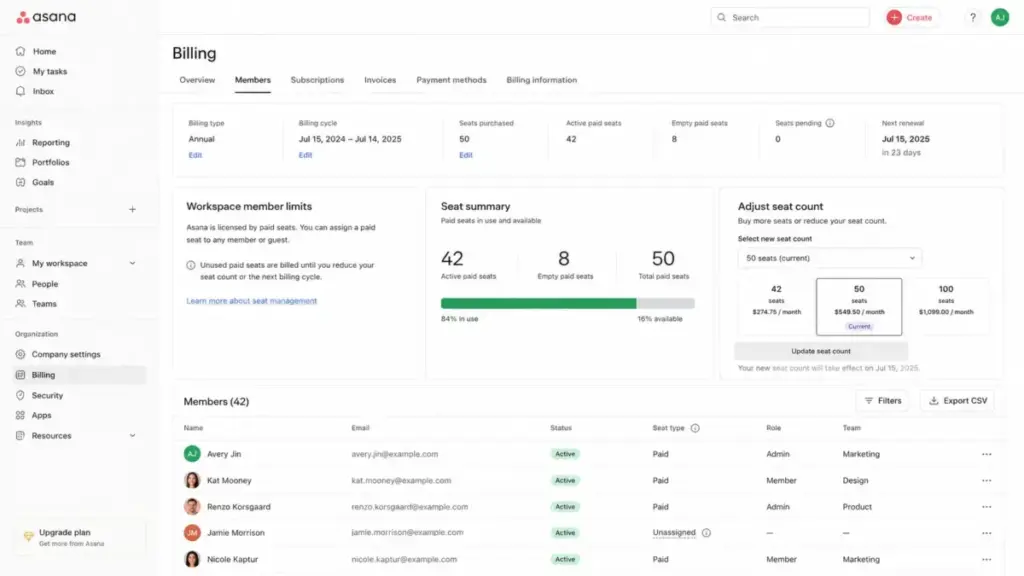Click the Unassigned seat type label
The image size is (1024, 576).
point(674,533)
